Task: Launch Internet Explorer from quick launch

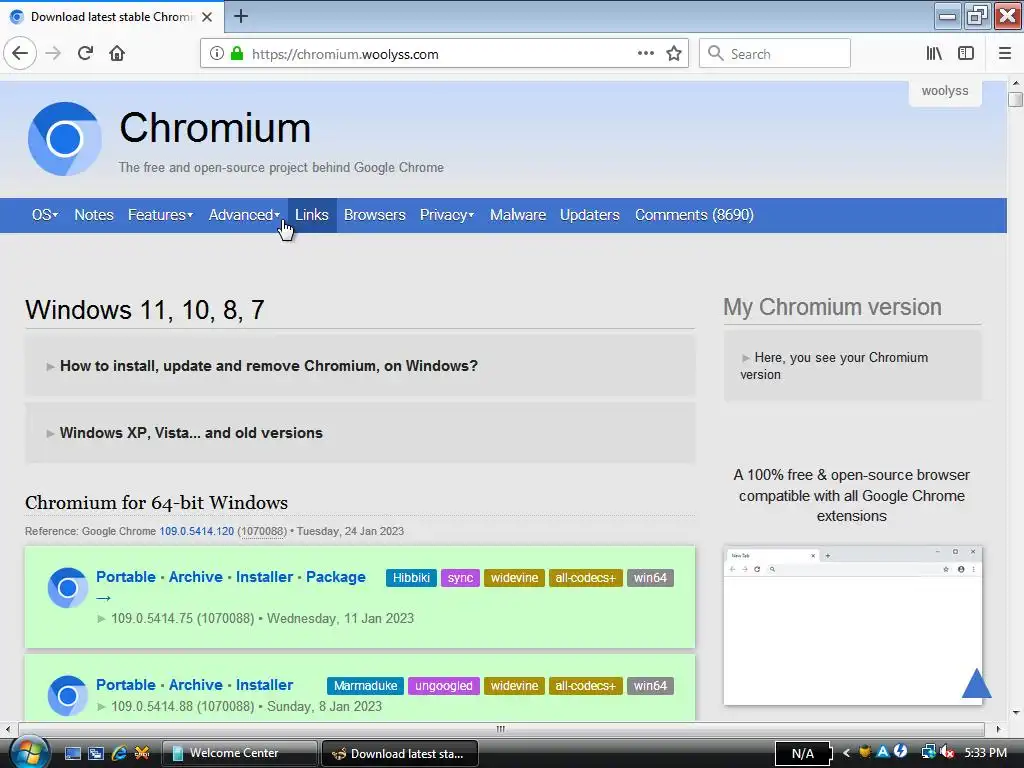Action: pos(119,753)
